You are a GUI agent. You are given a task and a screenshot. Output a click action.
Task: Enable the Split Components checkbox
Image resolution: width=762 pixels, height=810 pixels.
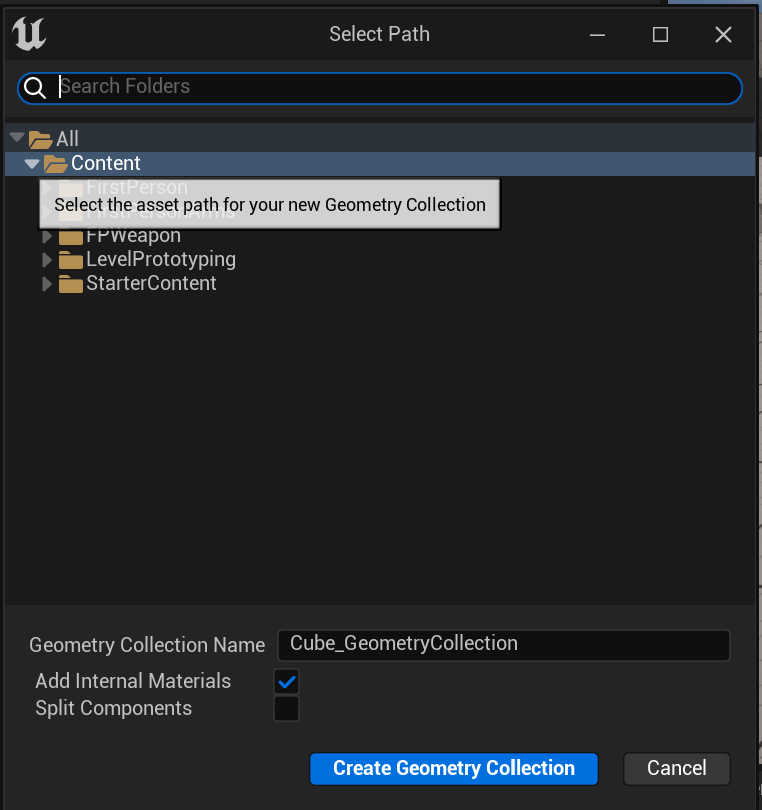tap(287, 709)
